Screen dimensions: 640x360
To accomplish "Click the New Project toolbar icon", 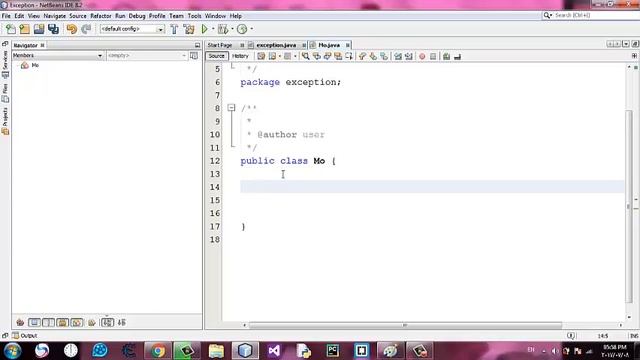I will (x=24, y=29).
